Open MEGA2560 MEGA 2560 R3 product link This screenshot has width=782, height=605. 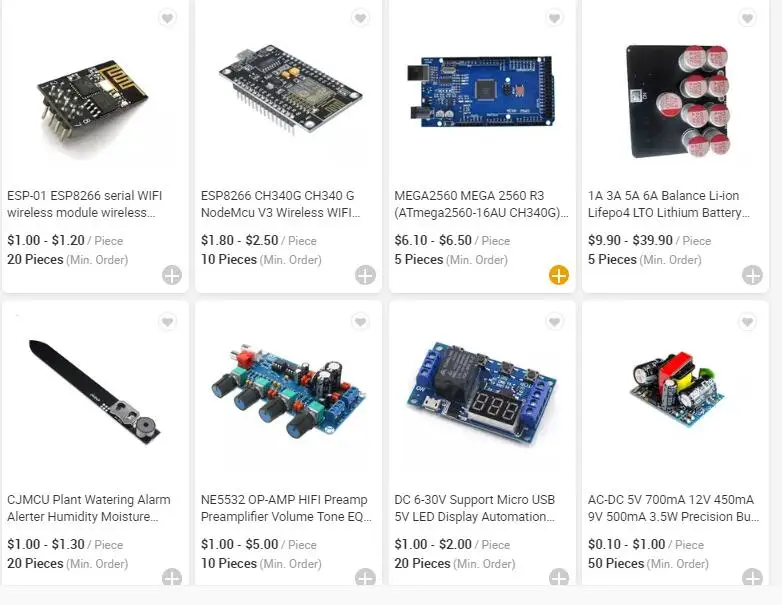pos(481,204)
